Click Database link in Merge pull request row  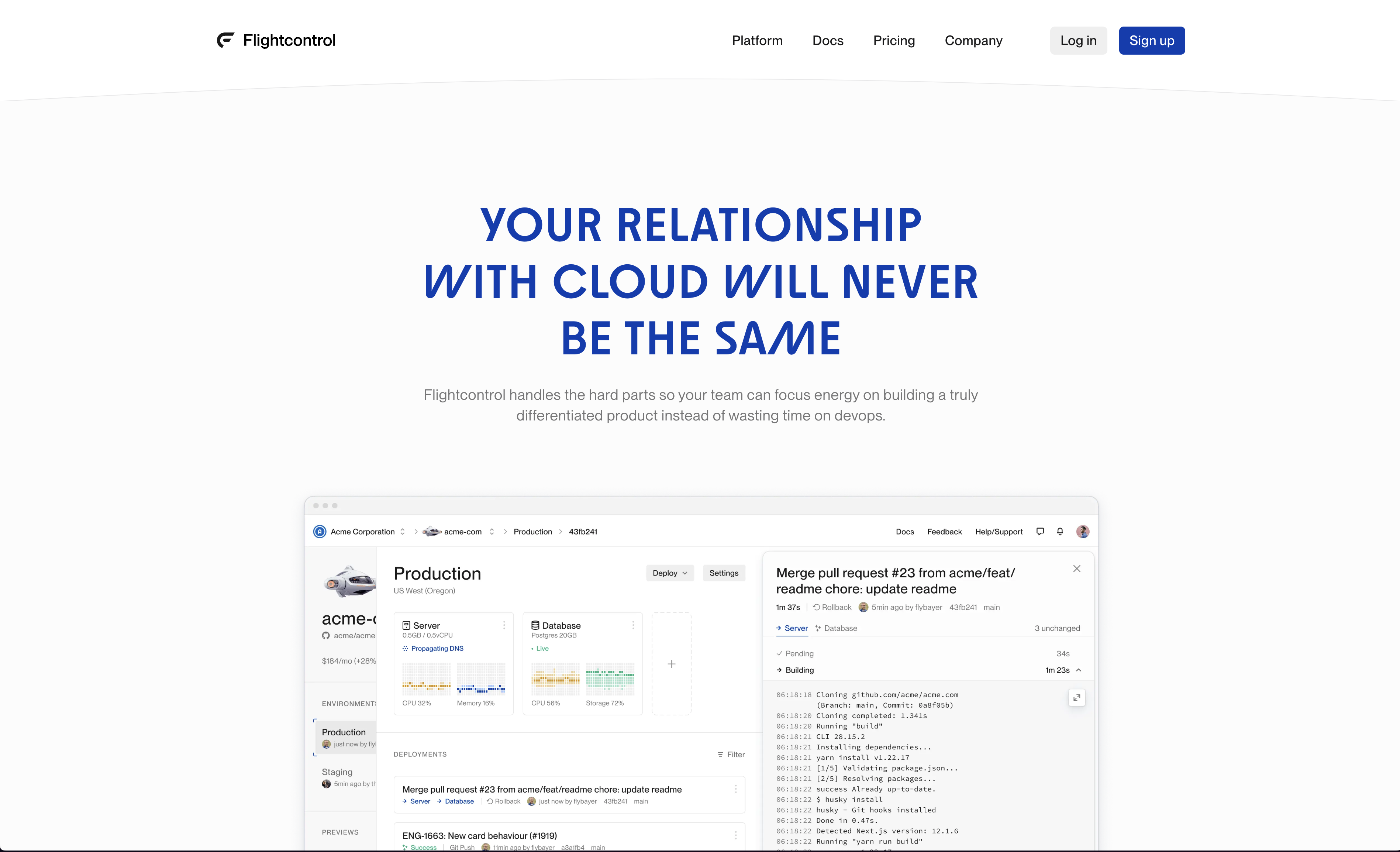[455, 801]
